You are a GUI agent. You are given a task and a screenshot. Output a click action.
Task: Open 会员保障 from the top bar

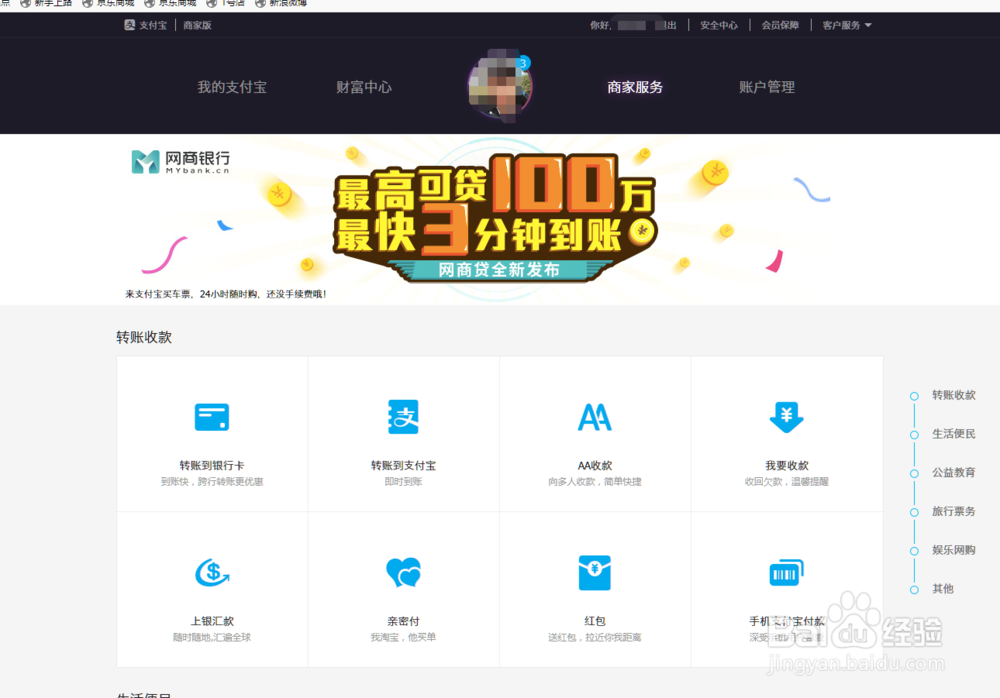click(779, 24)
